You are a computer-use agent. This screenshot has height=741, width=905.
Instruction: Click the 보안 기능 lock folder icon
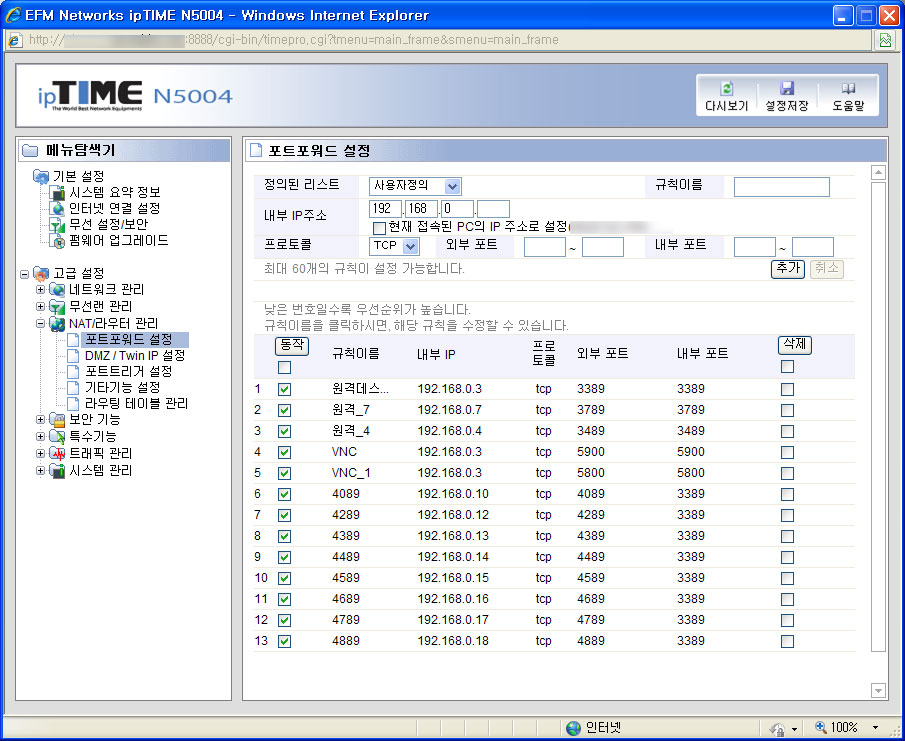click(x=57, y=419)
